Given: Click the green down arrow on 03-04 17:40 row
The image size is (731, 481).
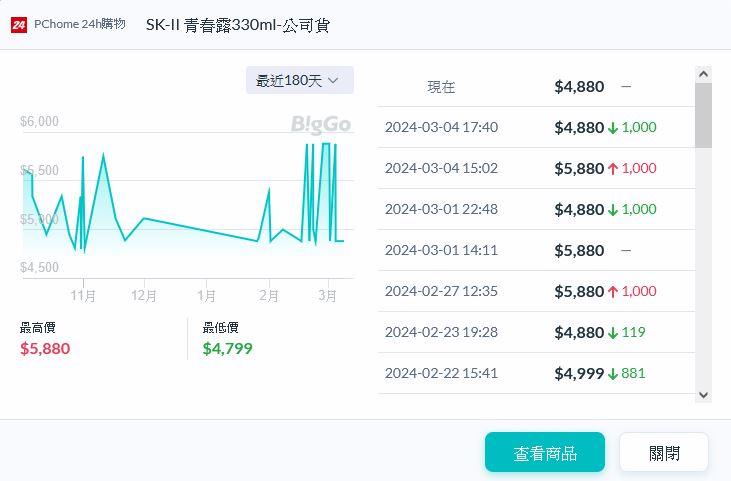Looking at the screenshot, I should pyautogui.click(x=613, y=128).
